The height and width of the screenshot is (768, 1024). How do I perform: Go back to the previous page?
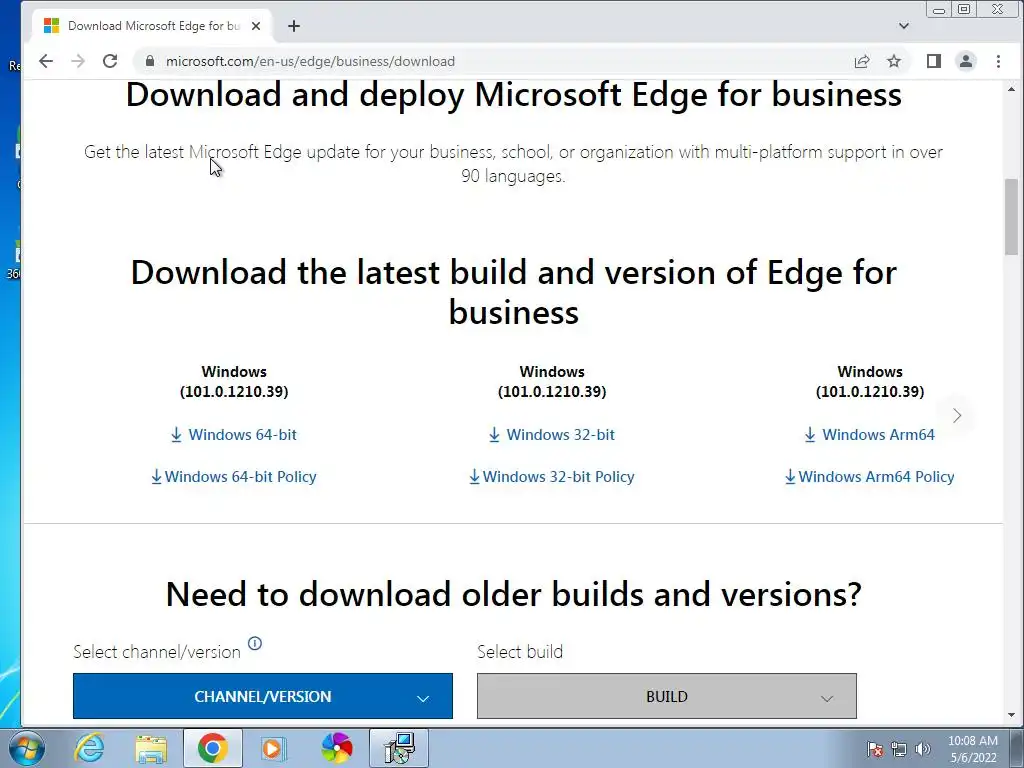pos(46,61)
